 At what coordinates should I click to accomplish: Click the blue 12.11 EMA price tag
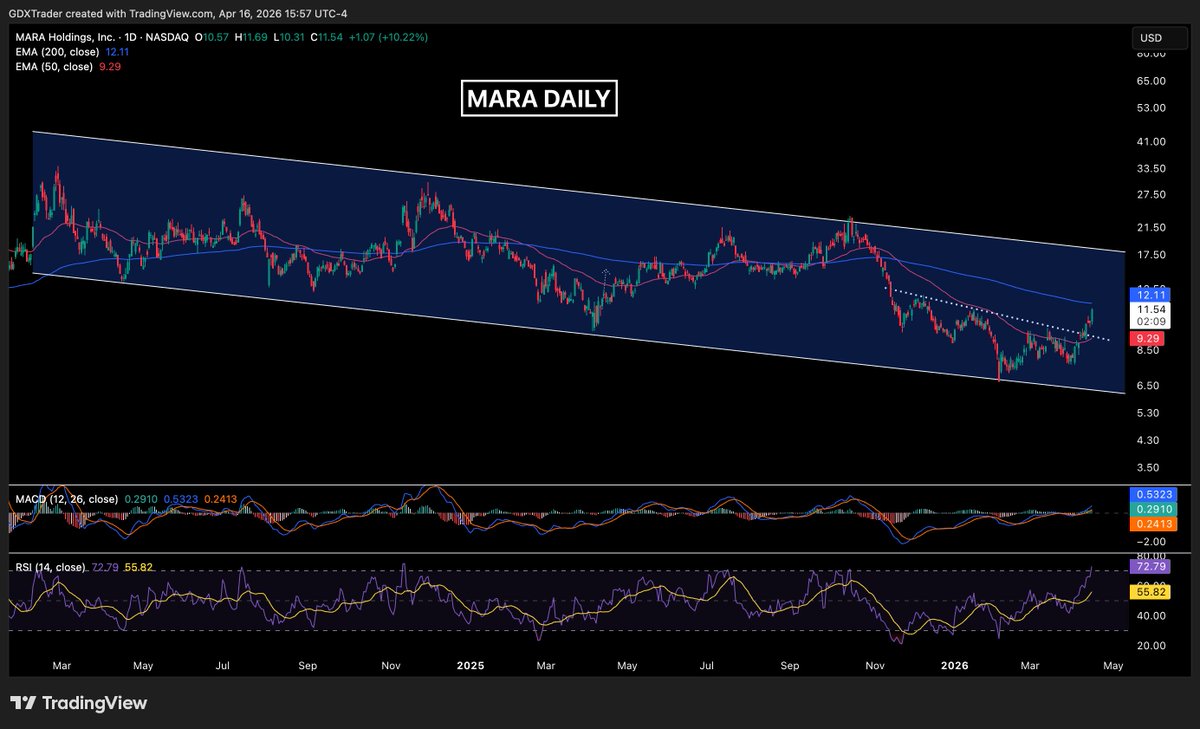[x=1148, y=295]
